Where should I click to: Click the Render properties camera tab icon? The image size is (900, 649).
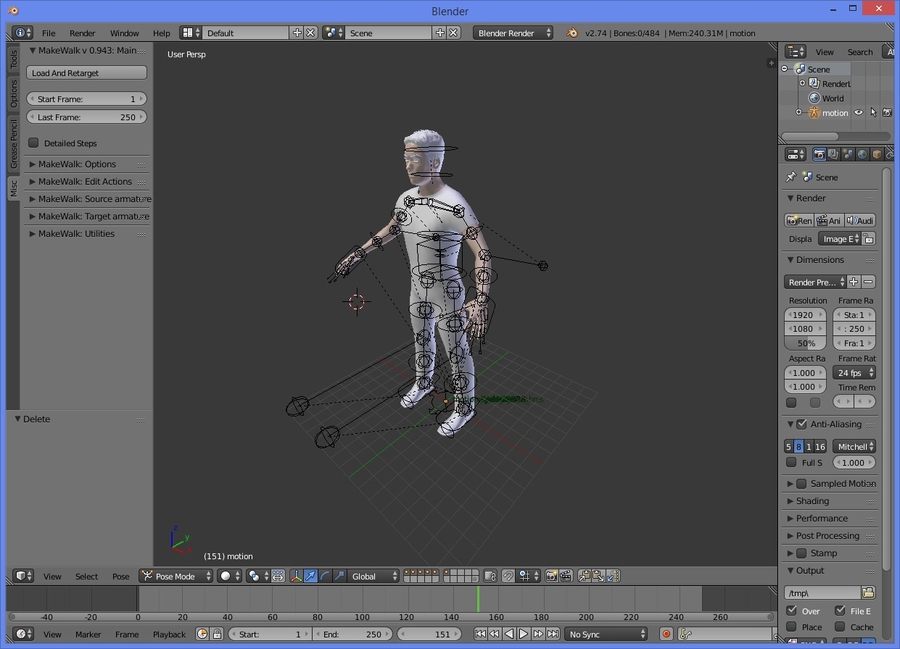tap(819, 154)
